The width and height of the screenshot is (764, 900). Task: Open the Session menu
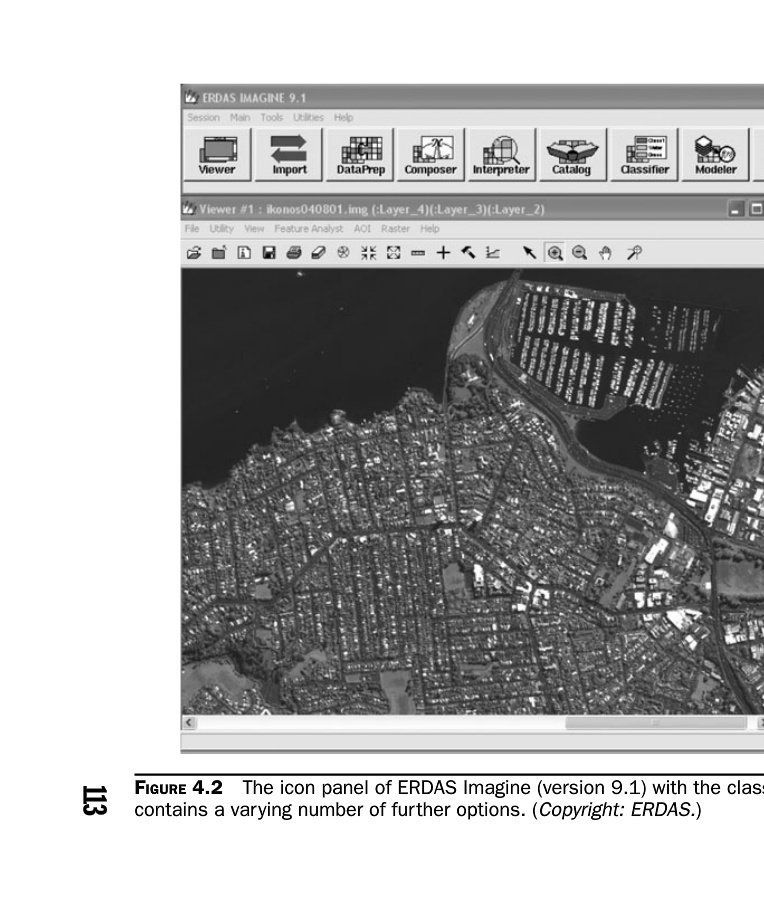pyautogui.click(x=203, y=117)
